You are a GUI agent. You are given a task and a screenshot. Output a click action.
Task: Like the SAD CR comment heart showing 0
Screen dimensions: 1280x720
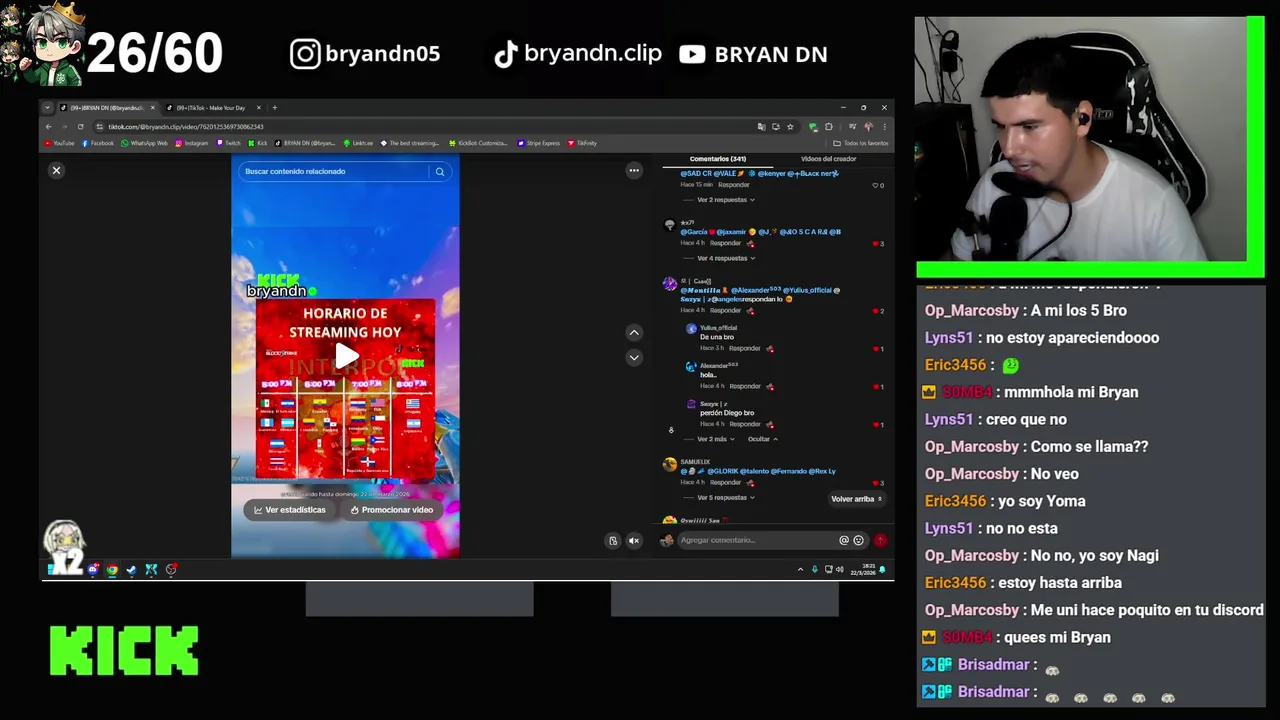tap(877, 185)
